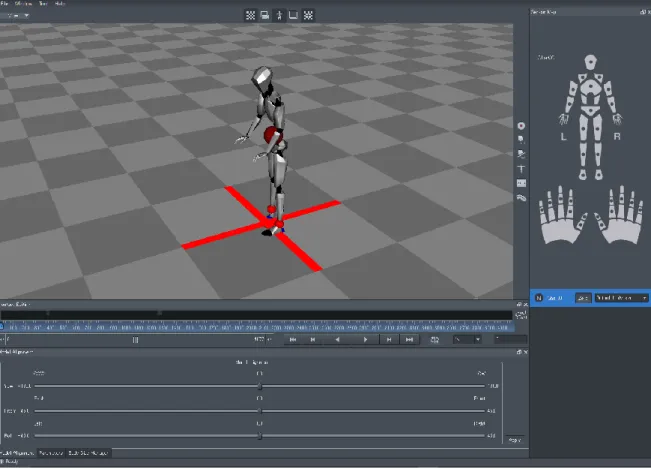Float the Field Alignment panel
The width and height of the screenshot is (651, 469).
pos(519,352)
